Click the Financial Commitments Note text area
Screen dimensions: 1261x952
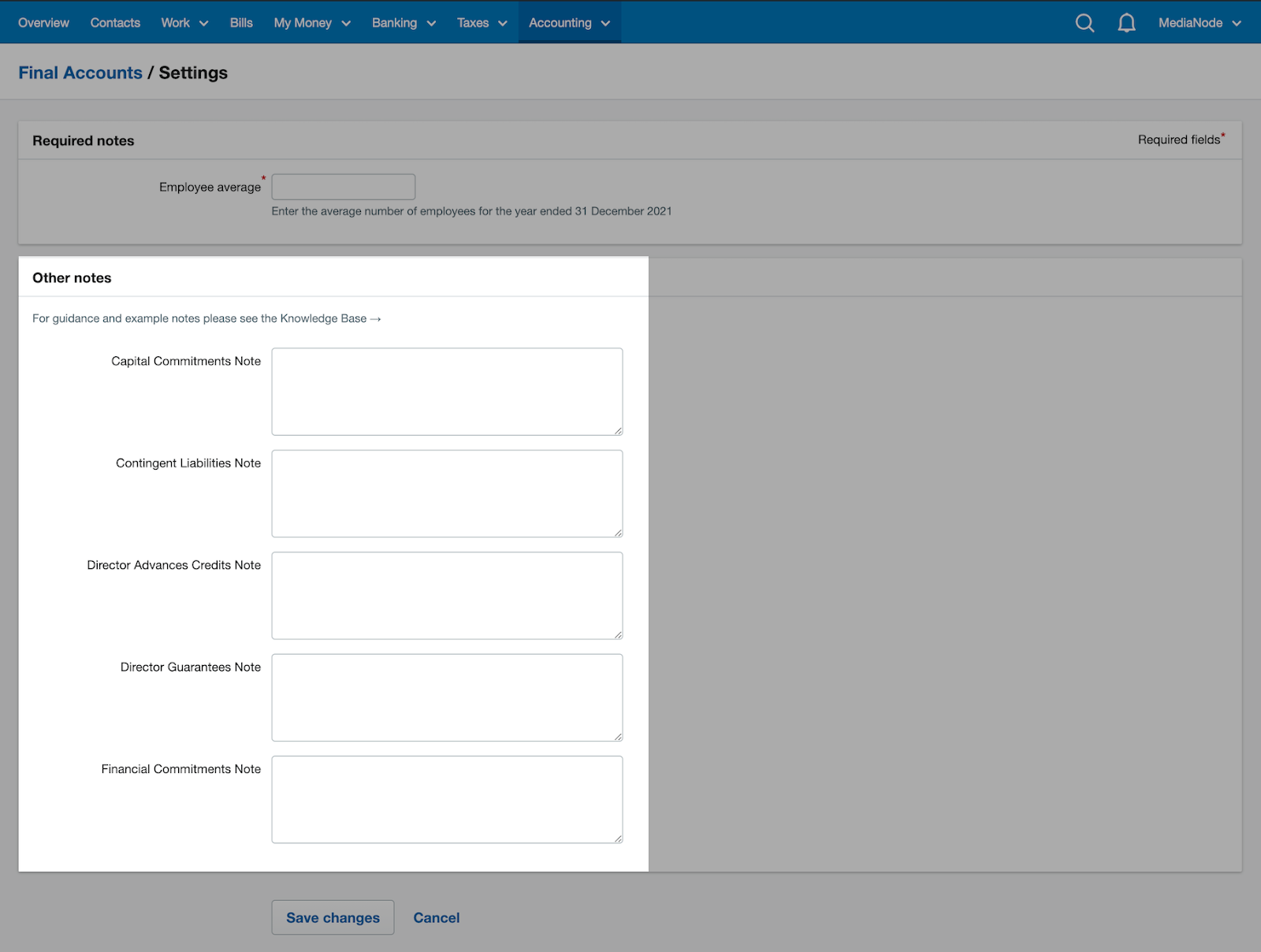tap(446, 798)
